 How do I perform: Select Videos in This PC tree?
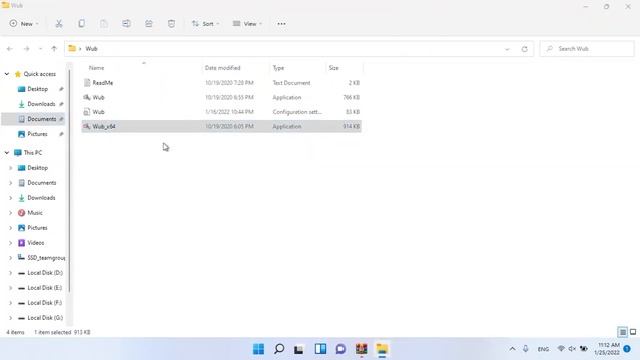point(36,243)
